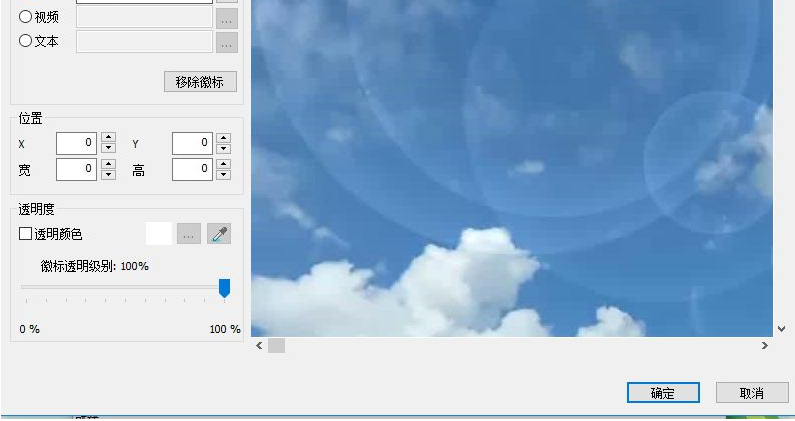Click the white transparent color swatch
This screenshot has height=421, width=795.
pos(159,234)
